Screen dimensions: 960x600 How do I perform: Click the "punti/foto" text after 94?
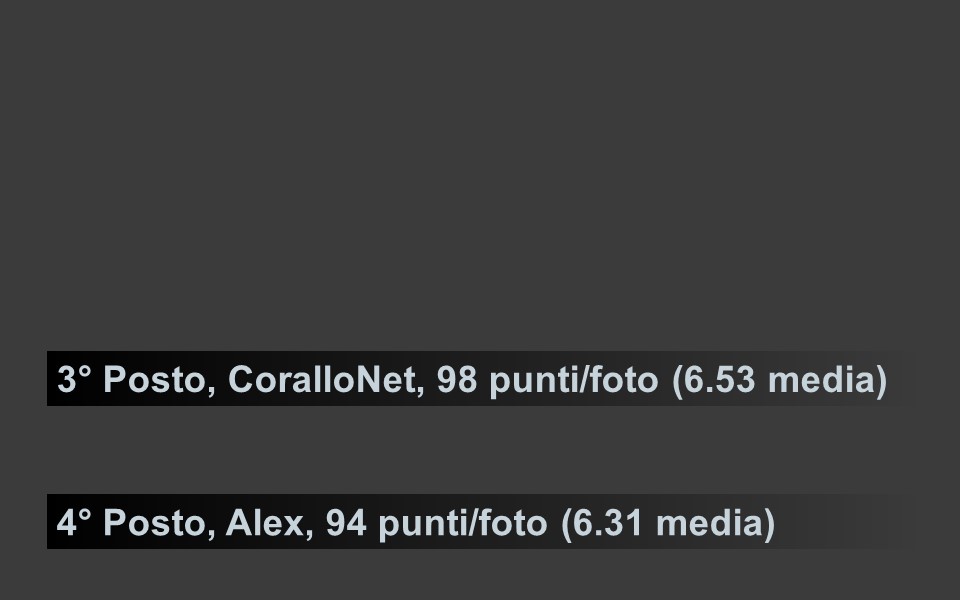(462, 523)
